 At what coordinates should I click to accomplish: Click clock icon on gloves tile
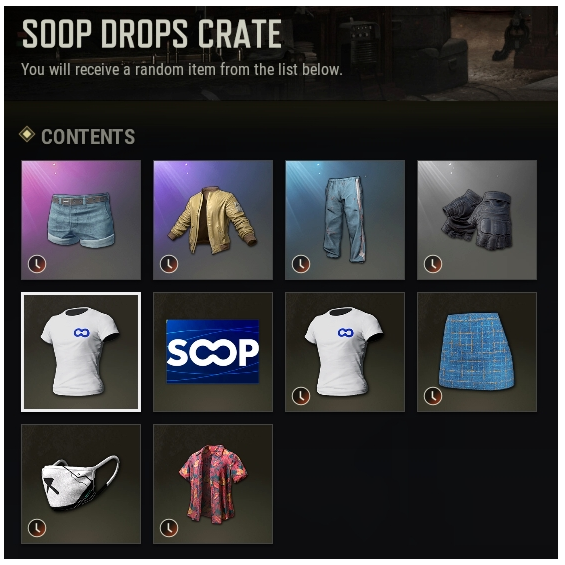coord(433,264)
